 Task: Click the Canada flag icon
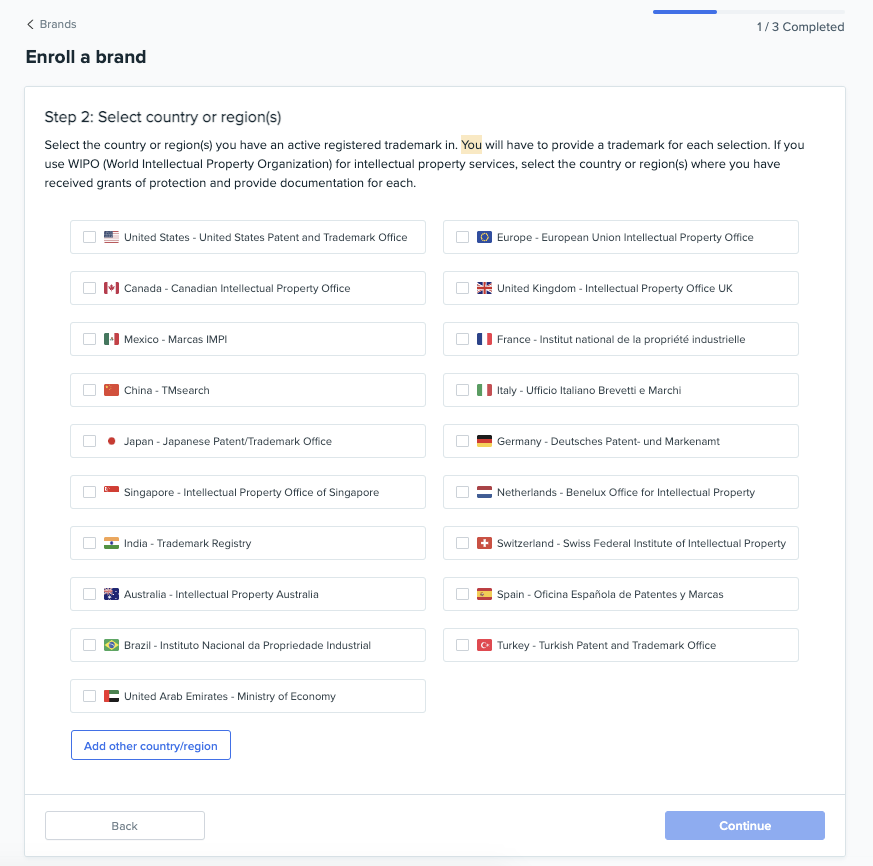pos(111,288)
